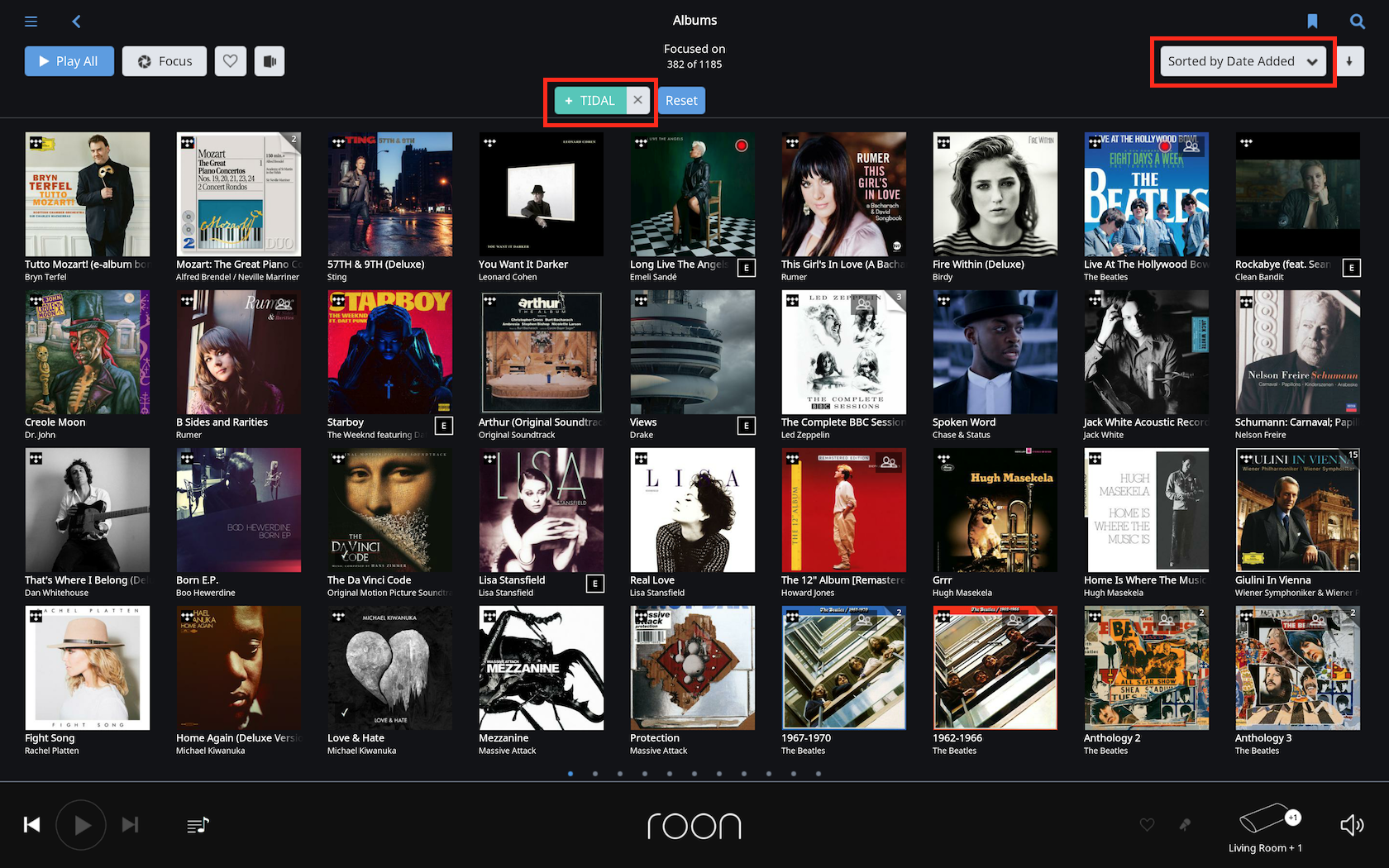Viewport: 1389px width, 868px height.
Task: Open the Love & Hate album cover
Action: click(390, 668)
